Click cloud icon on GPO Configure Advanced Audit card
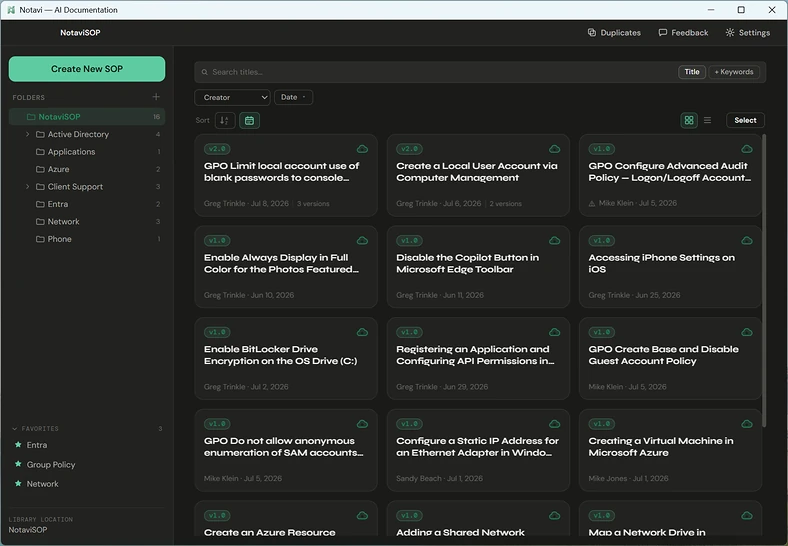This screenshot has height=546, width=788. pyautogui.click(x=747, y=149)
